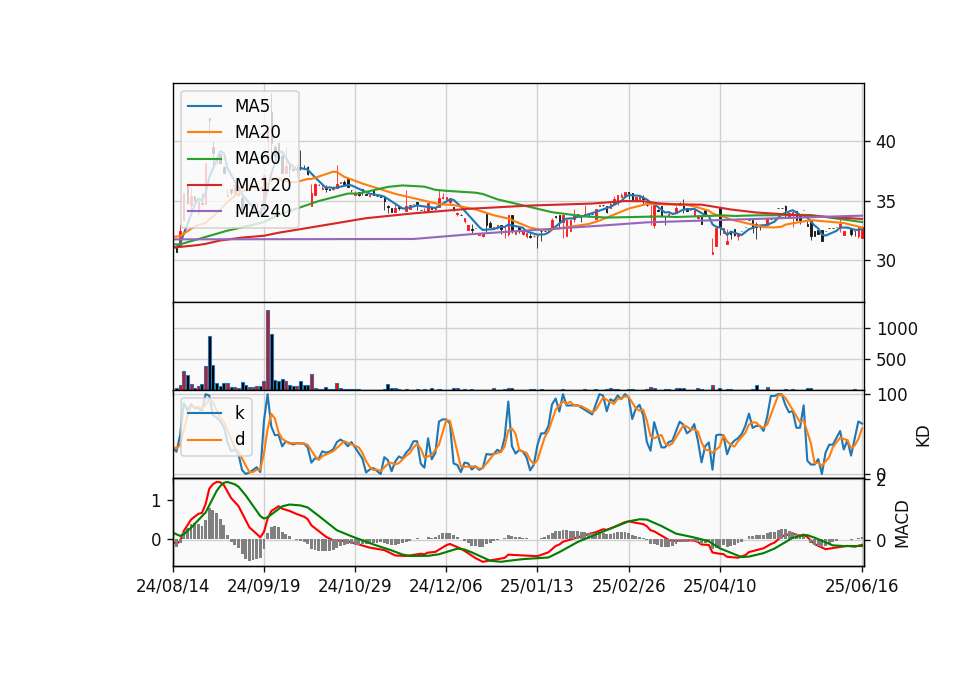Click the MACD axis title

902,524
